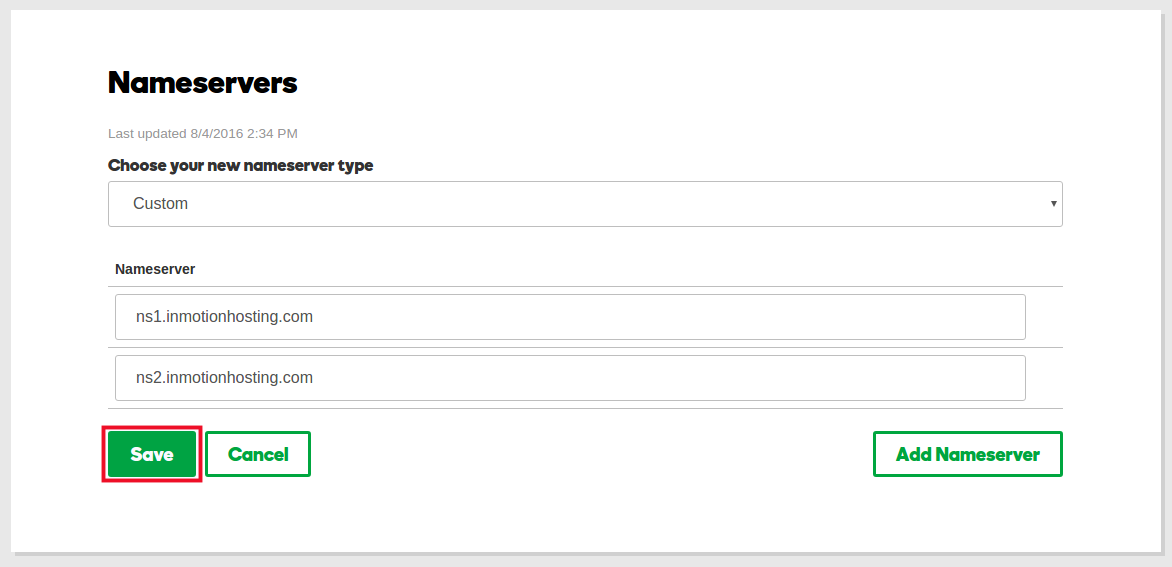Click blank space right of second nameserver field
This screenshot has height=567, width=1172.
(x=1044, y=378)
